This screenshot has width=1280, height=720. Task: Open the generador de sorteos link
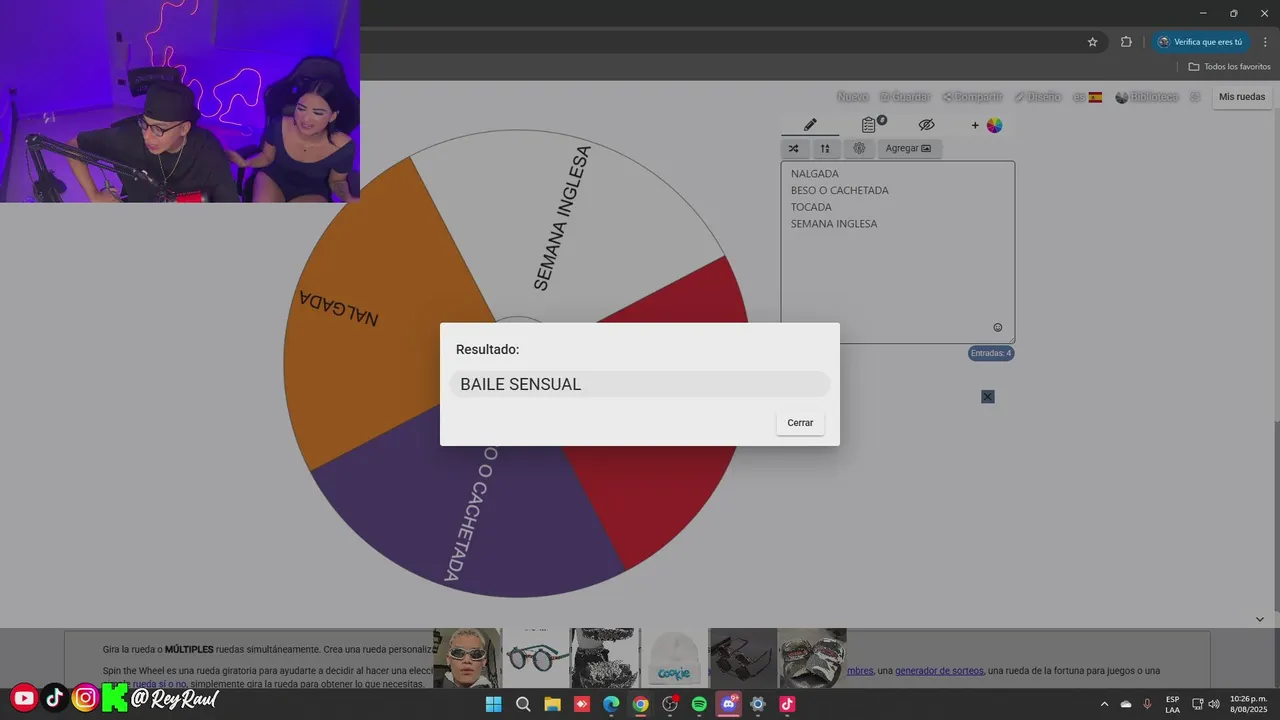tap(939, 671)
